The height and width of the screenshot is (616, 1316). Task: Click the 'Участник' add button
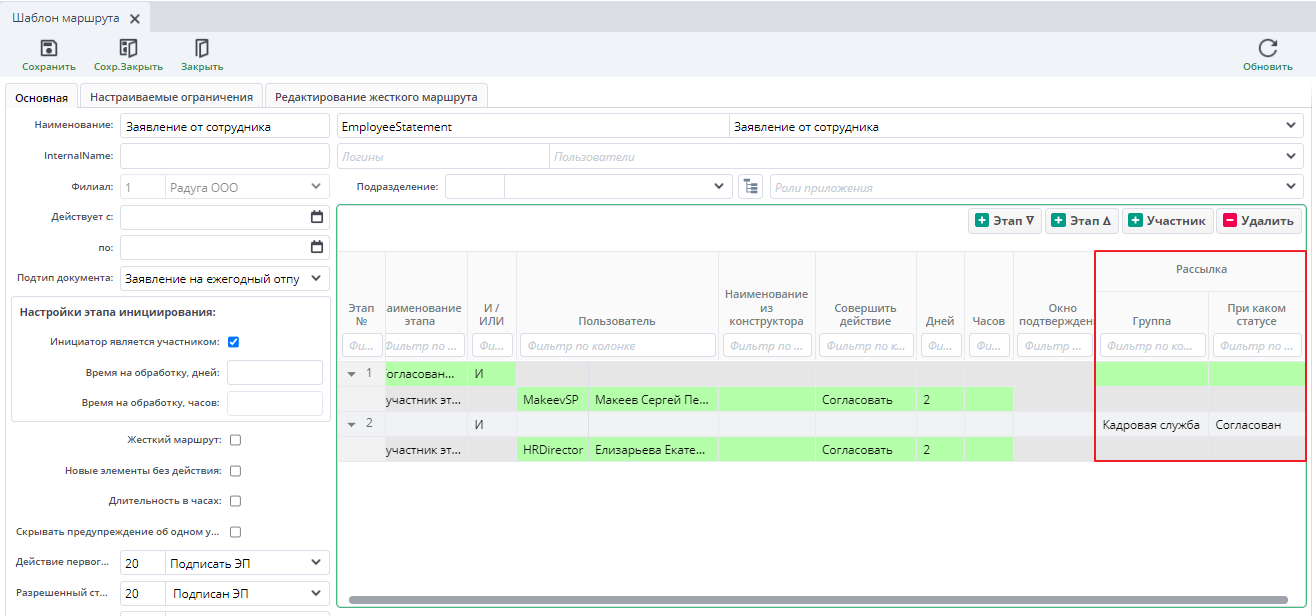point(1168,221)
